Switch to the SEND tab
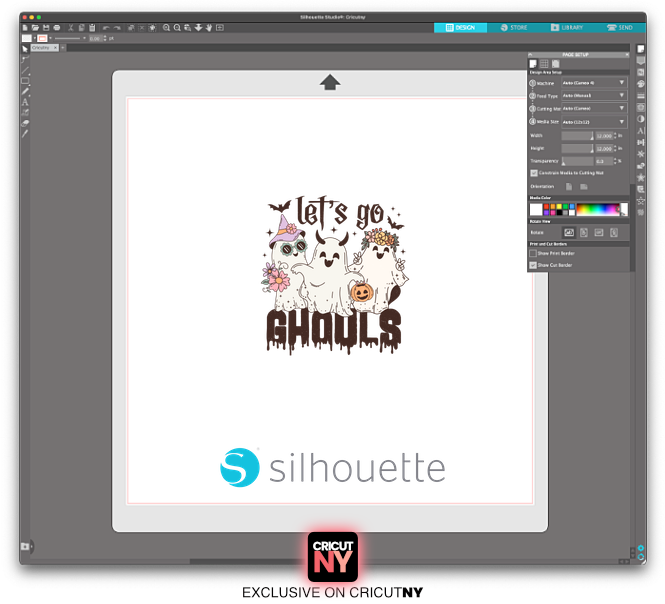 tap(620, 28)
